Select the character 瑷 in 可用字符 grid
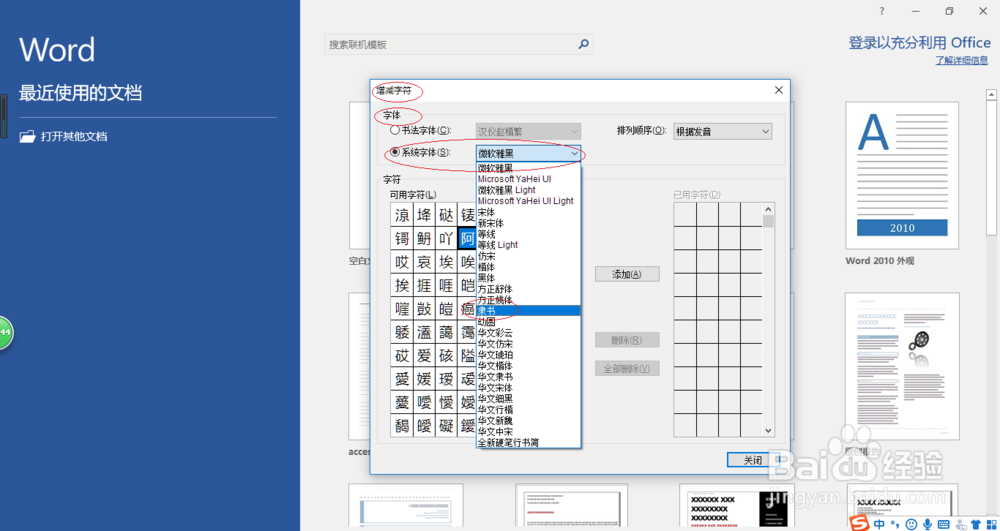The width and height of the screenshot is (1000, 531). pos(446,380)
